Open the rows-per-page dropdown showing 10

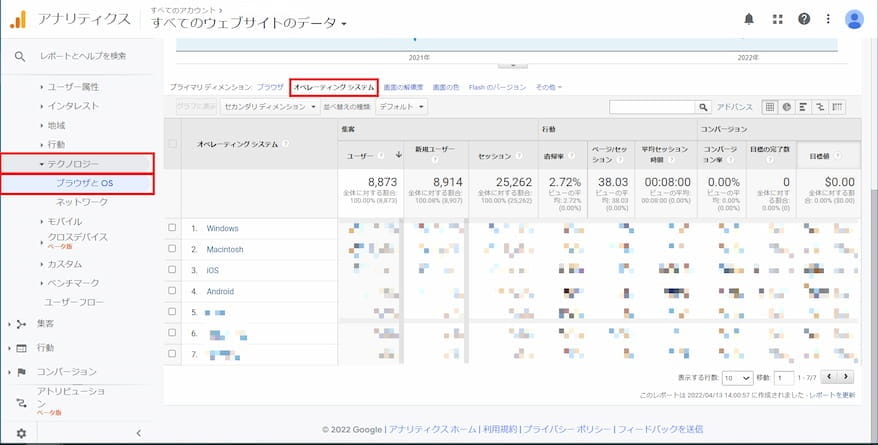click(737, 378)
